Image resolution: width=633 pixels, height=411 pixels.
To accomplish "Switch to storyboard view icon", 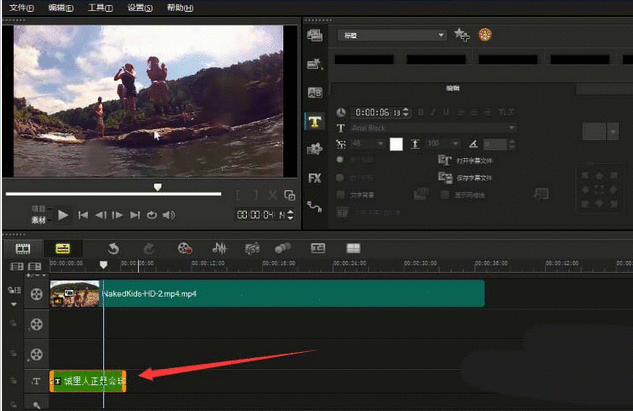I will point(22,248).
